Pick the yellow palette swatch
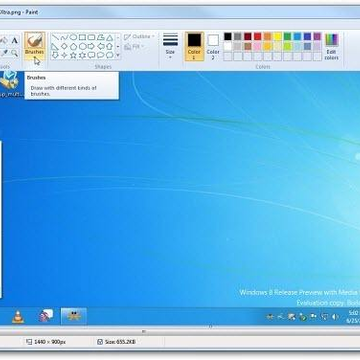 tap(278, 36)
